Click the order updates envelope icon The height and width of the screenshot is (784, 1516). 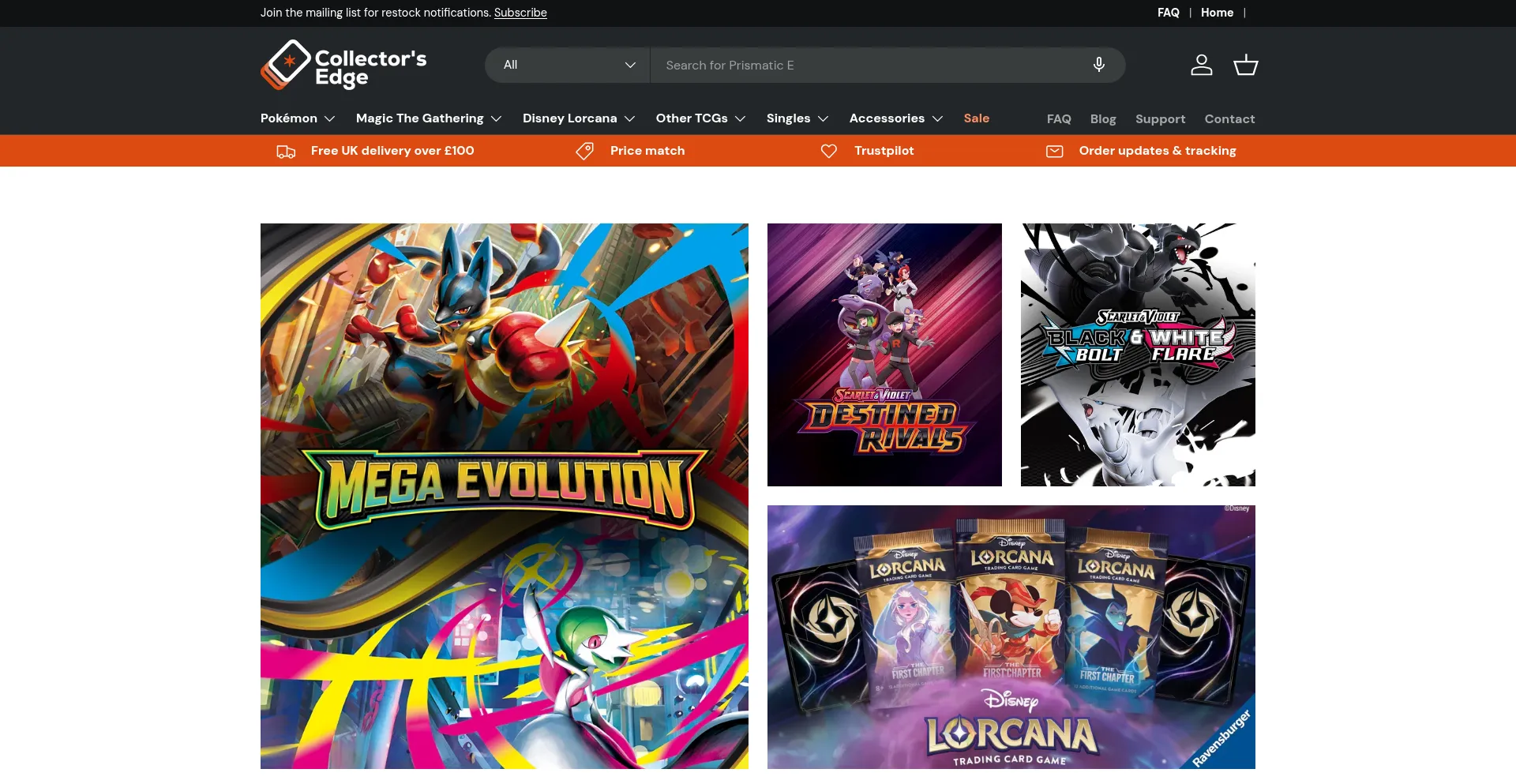pos(1054,152)
